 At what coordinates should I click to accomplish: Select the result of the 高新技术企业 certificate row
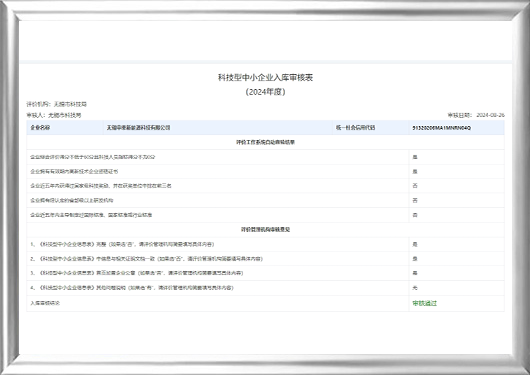pyautogui.click(x=415, y=171)
